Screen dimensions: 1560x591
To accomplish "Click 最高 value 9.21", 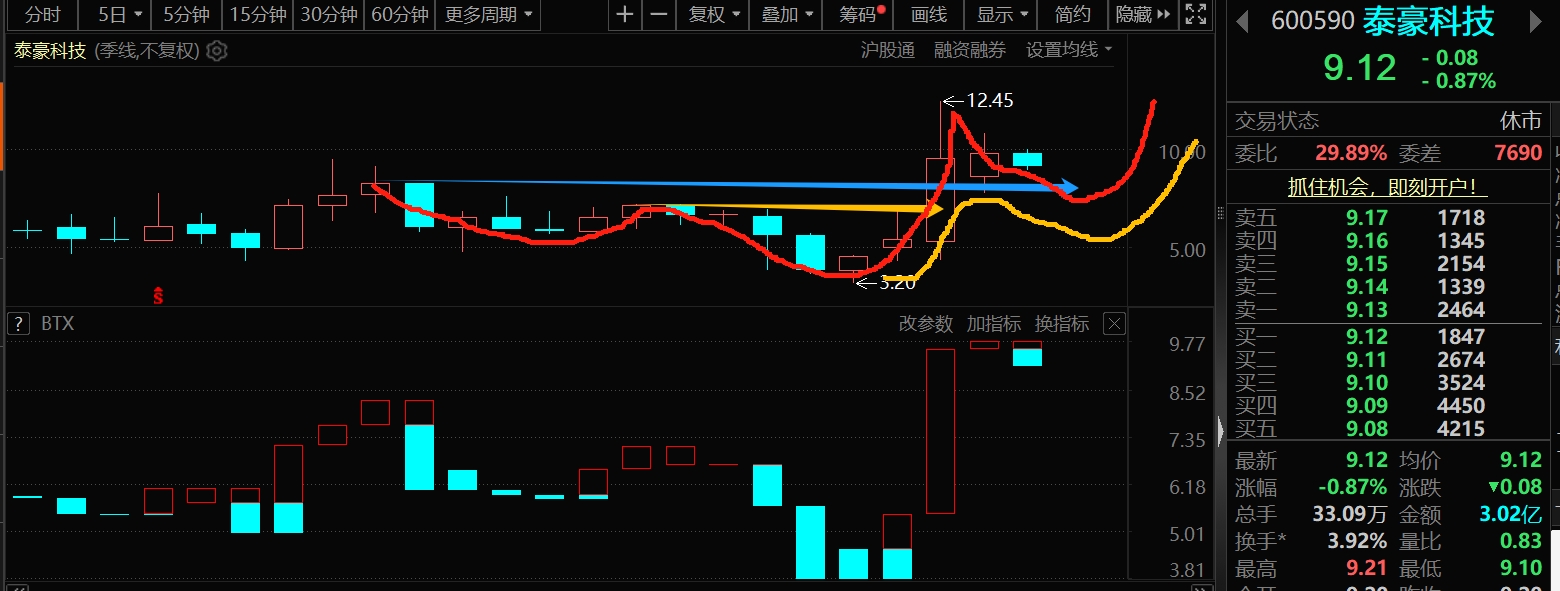I will click(1367, 569).
